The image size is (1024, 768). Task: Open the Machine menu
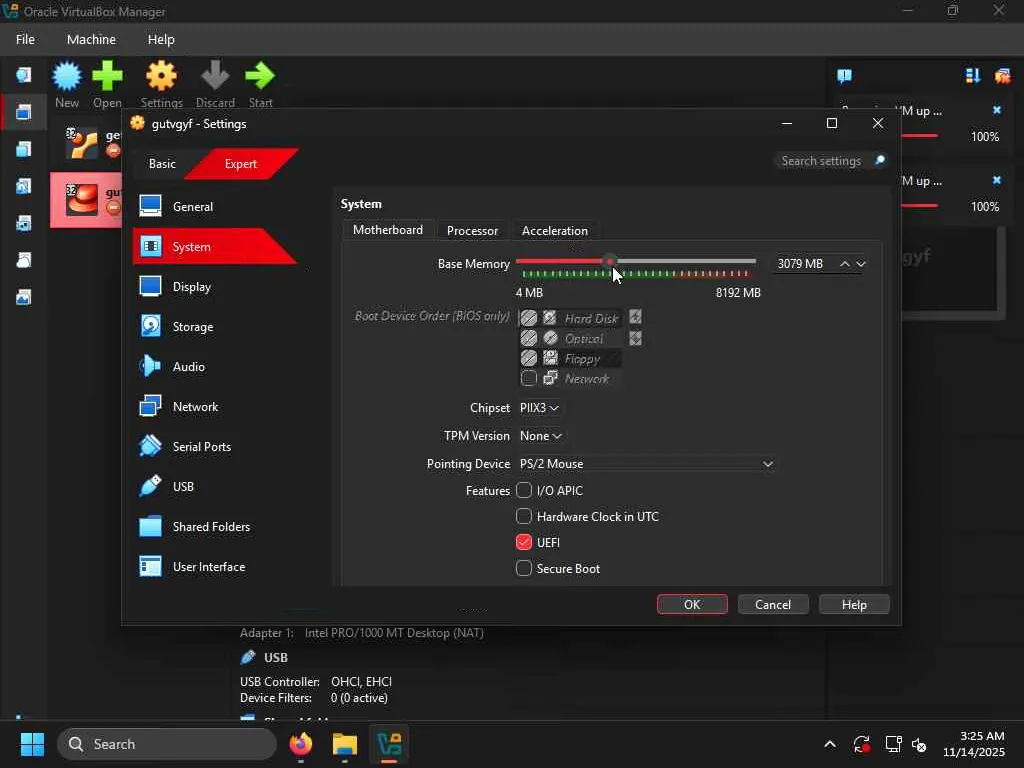tap(91, 39)
